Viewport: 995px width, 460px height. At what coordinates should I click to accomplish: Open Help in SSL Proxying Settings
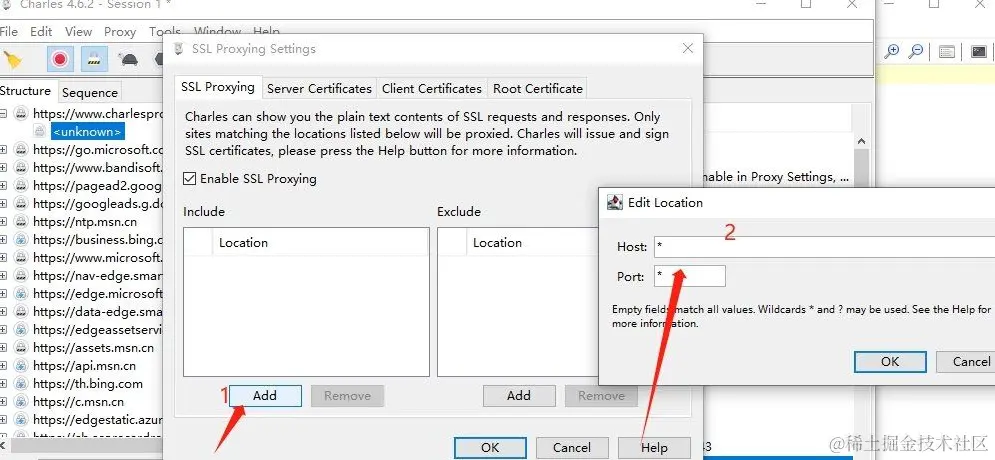(x=654, y=448)
